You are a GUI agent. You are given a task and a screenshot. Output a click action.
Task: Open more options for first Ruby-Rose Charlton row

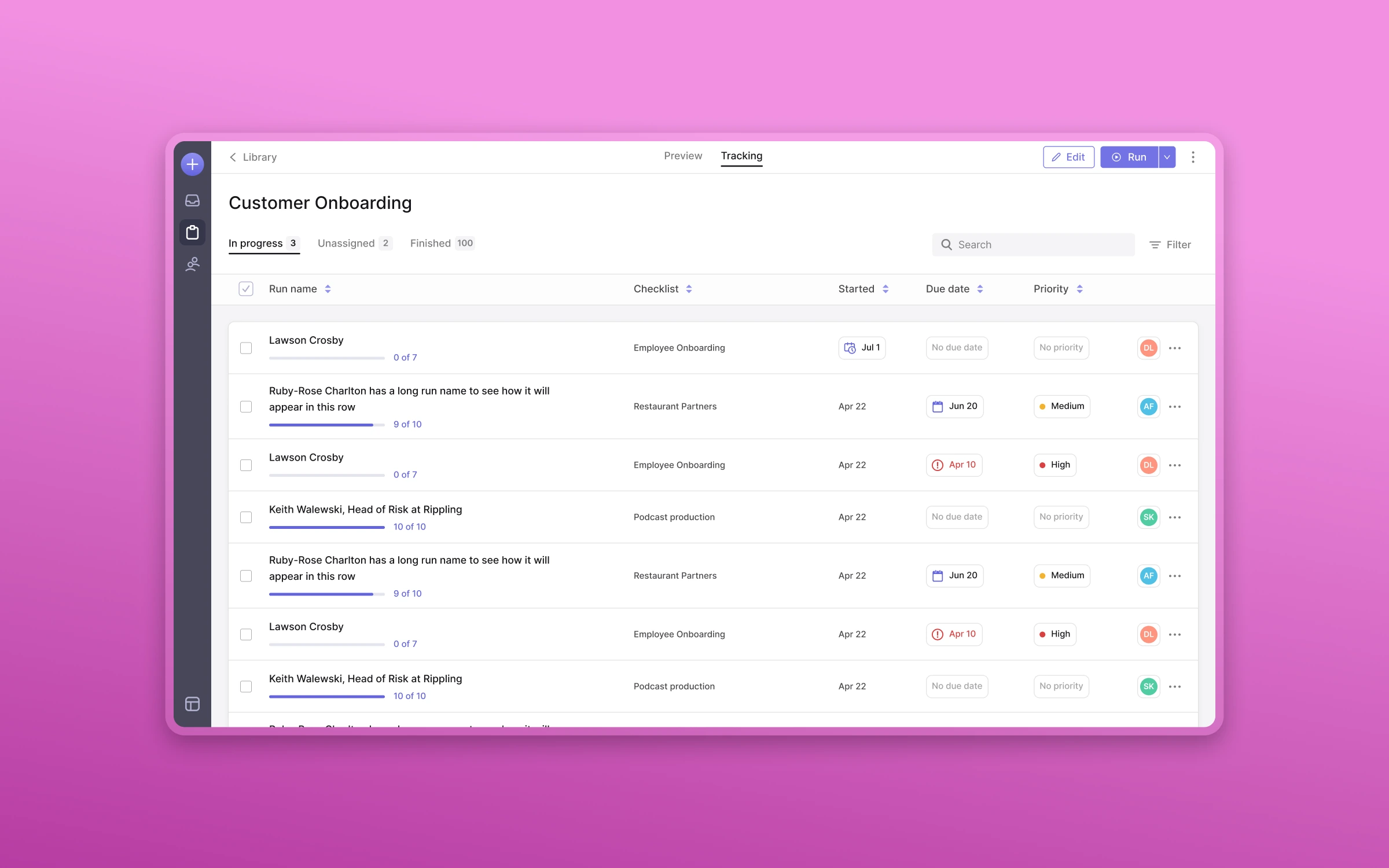coord(1174,406)
